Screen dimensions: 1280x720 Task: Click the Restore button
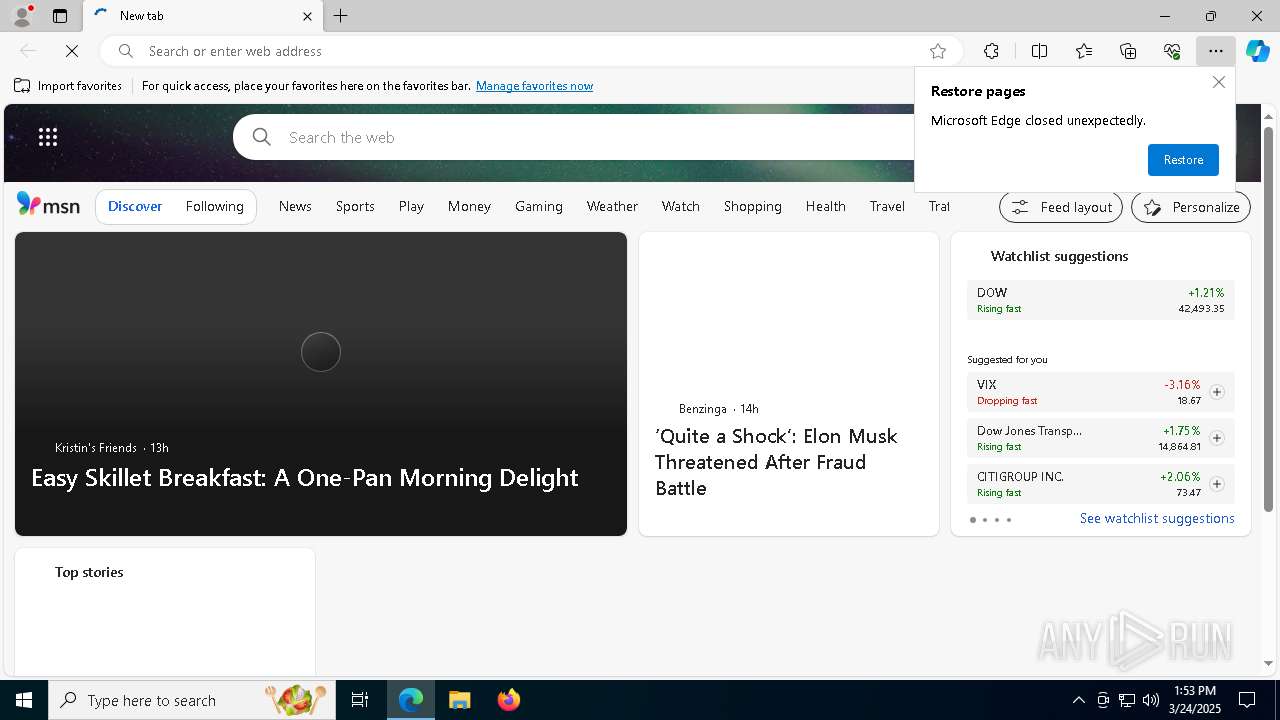pos(1183,160)
